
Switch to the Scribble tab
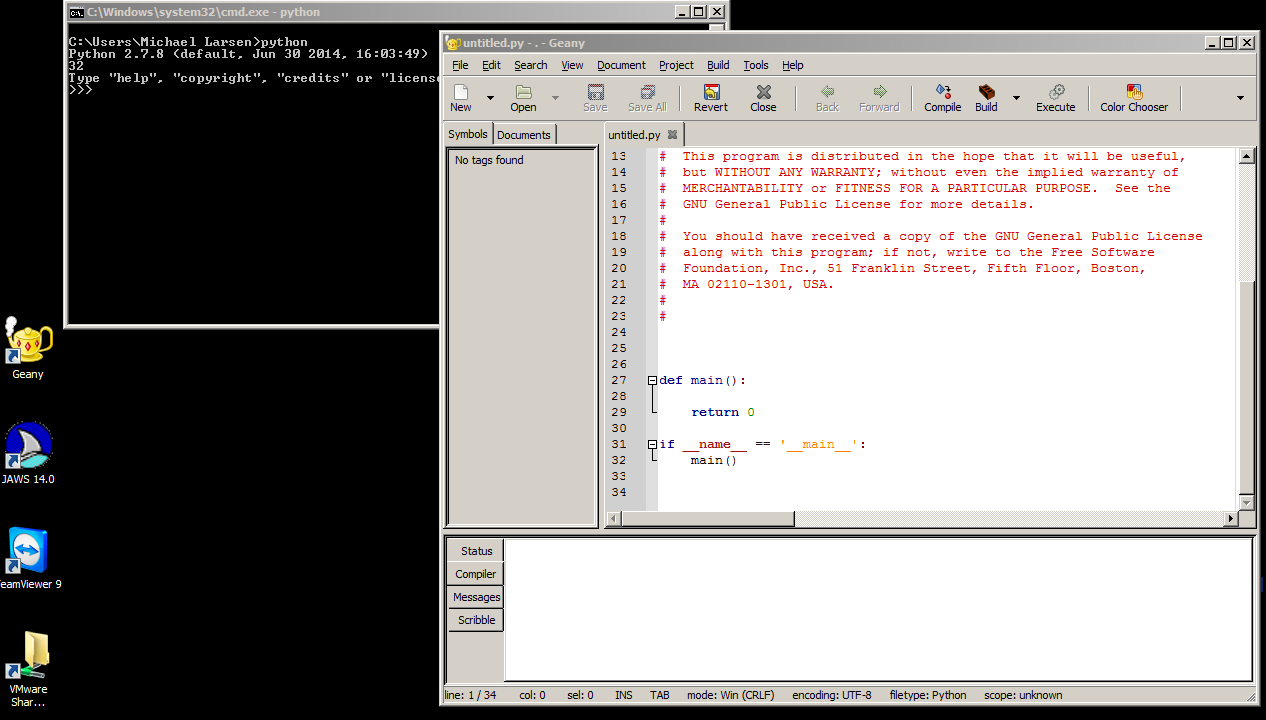pyautogui.click(x=476, y=620)
